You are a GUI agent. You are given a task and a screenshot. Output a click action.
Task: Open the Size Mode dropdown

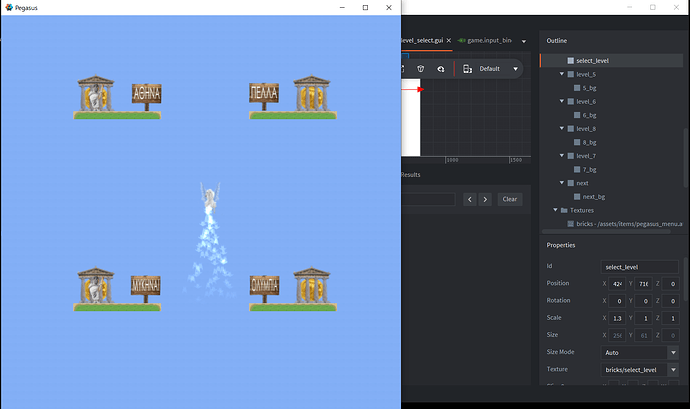(x=640, y=352)
